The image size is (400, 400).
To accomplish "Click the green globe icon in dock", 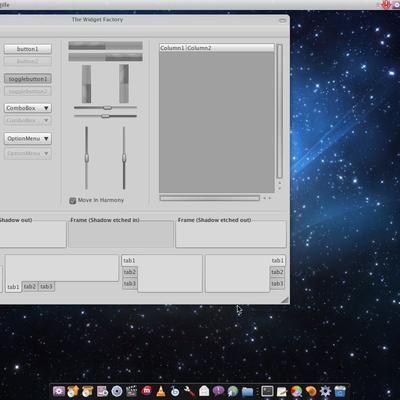I will (233, 391).
